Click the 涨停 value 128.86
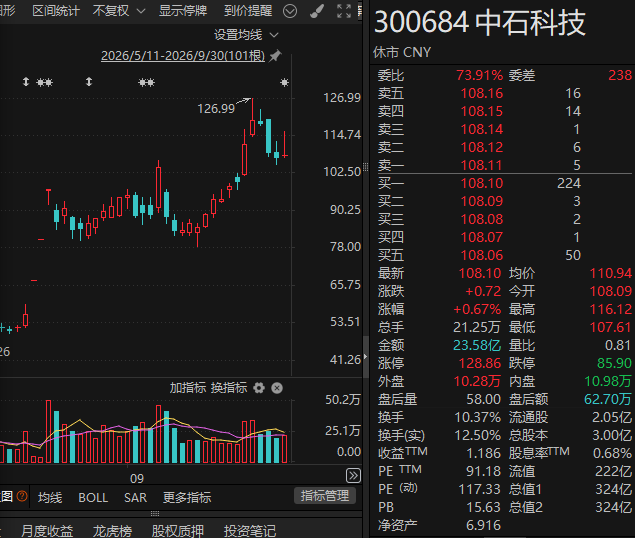This screenshot has height=538, width=635. 479,363
